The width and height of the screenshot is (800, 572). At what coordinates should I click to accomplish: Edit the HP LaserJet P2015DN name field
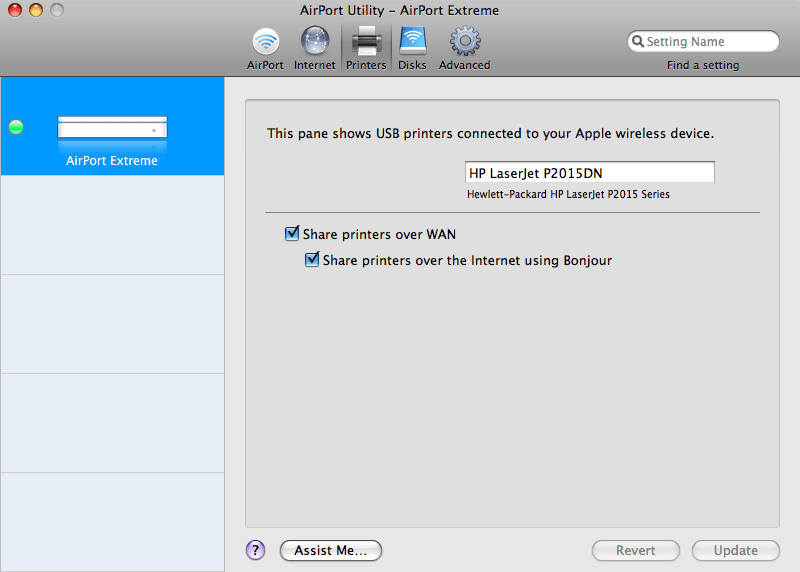point(590,173)
